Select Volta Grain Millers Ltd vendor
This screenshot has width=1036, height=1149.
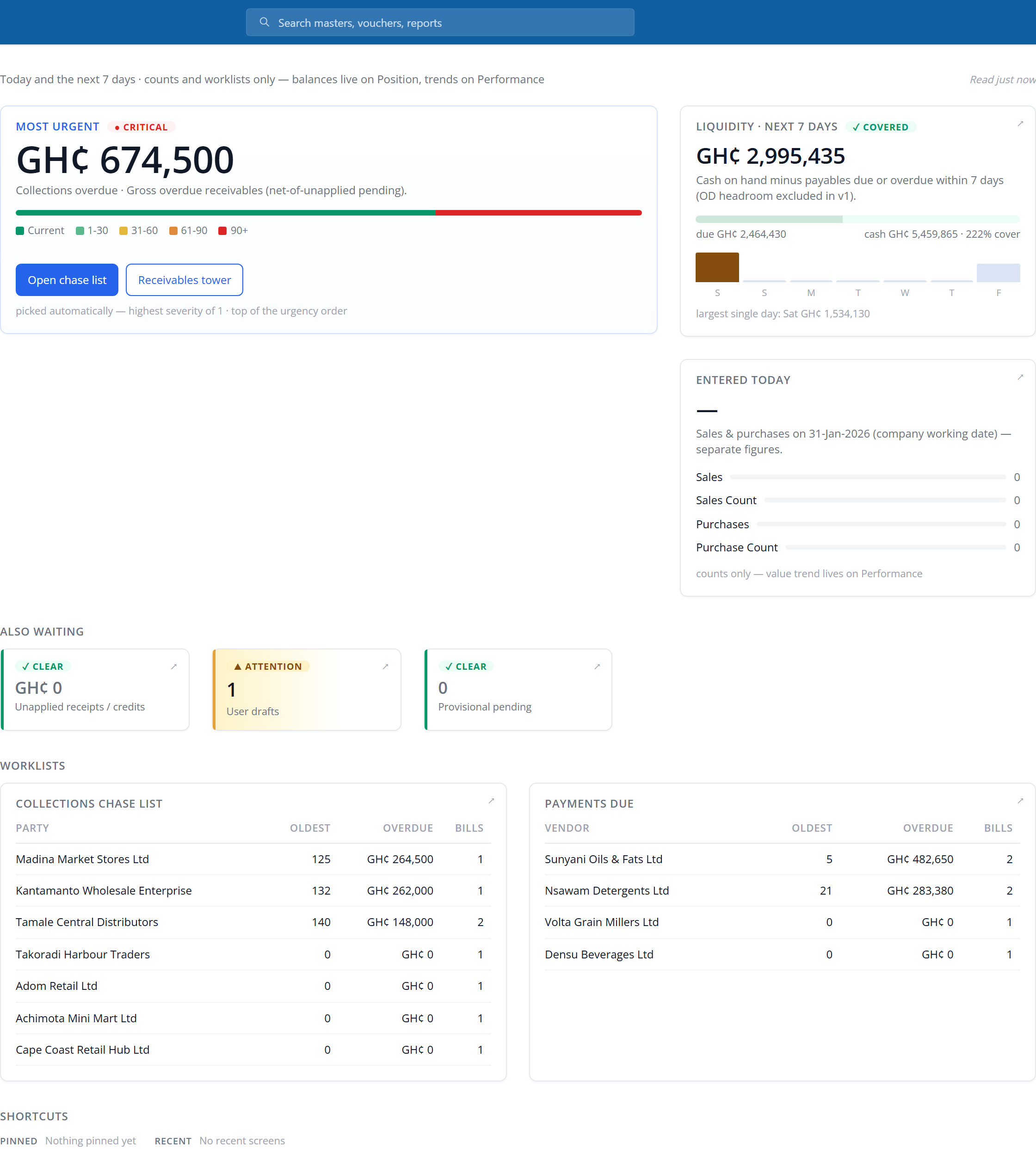782,922
